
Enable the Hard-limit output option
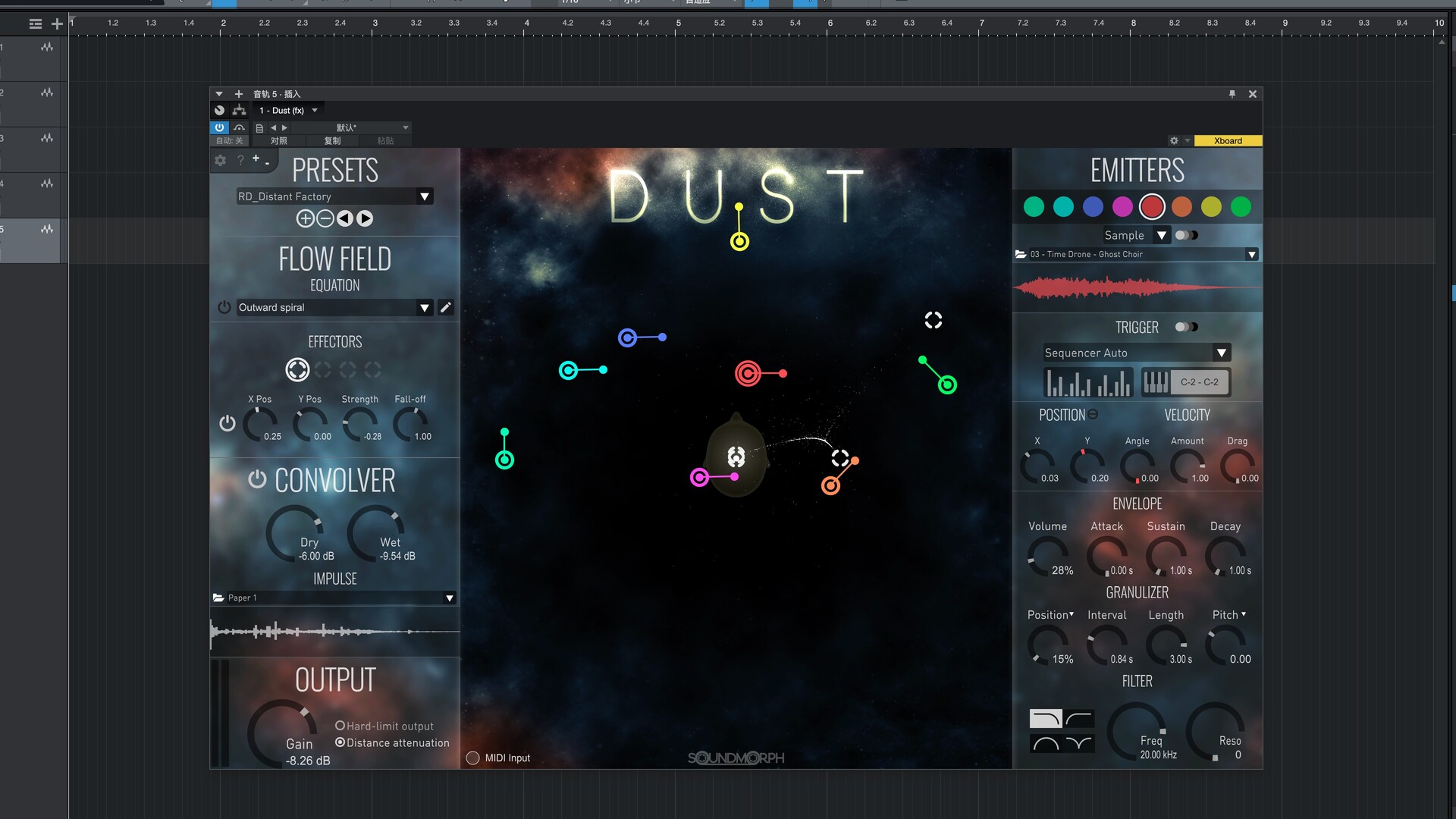pos(340,726)
